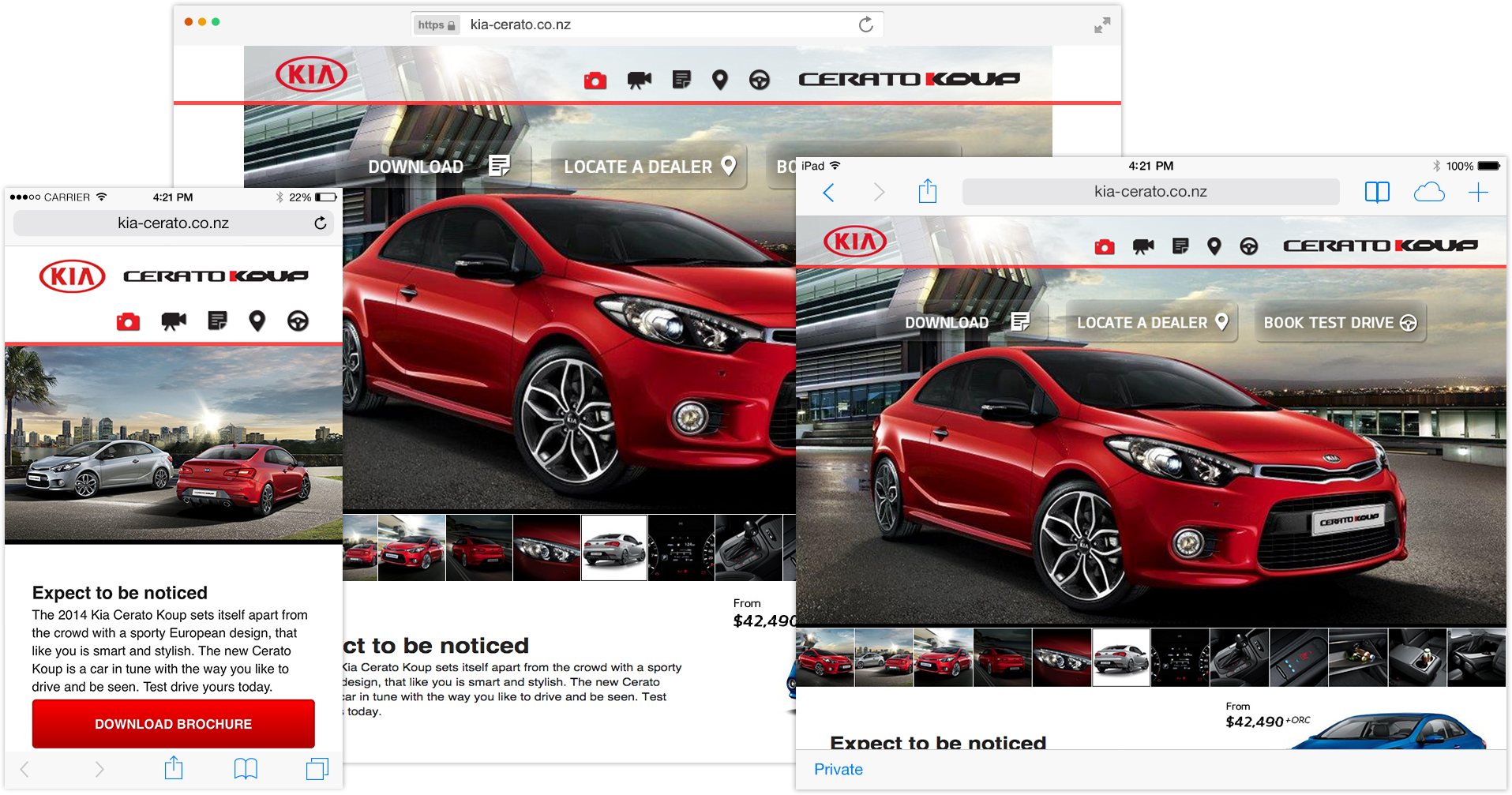Add a new tab with iPad plus icon
This screenshot has width=1512, height=795.
pos(1478,193)
